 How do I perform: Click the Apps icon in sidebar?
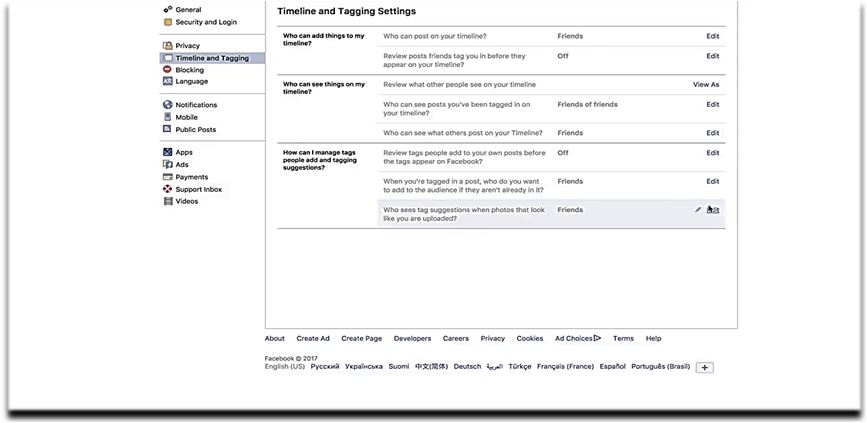[x=168, y=152]
